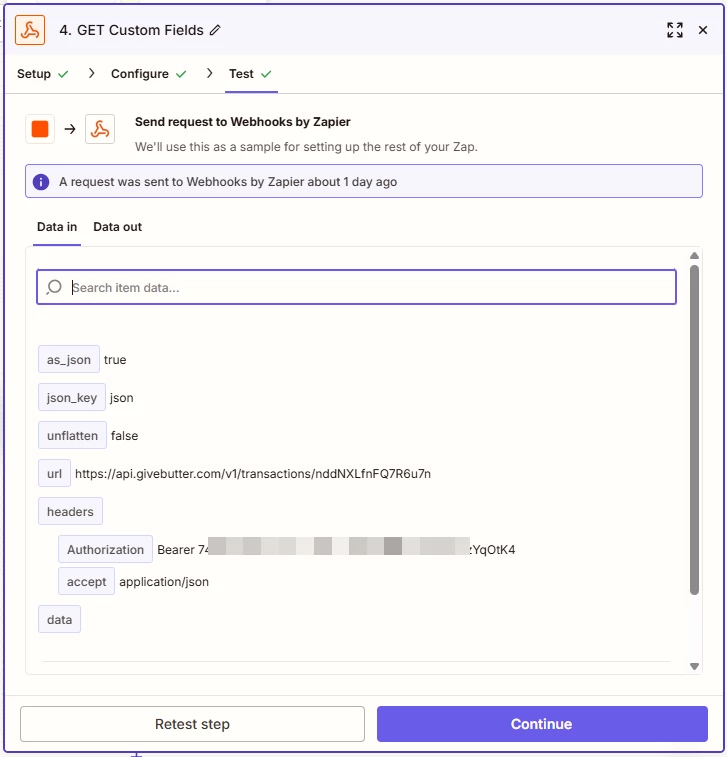727x757 pixels.
Task: Click scrollbar down arrow in data panel
Action: point(694,666)
